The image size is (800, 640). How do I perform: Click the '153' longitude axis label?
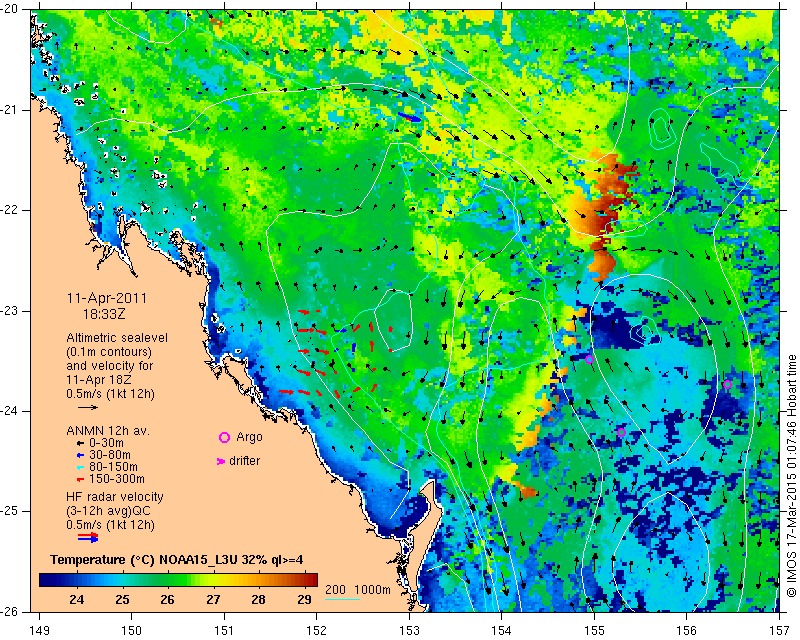pos(410,630)
